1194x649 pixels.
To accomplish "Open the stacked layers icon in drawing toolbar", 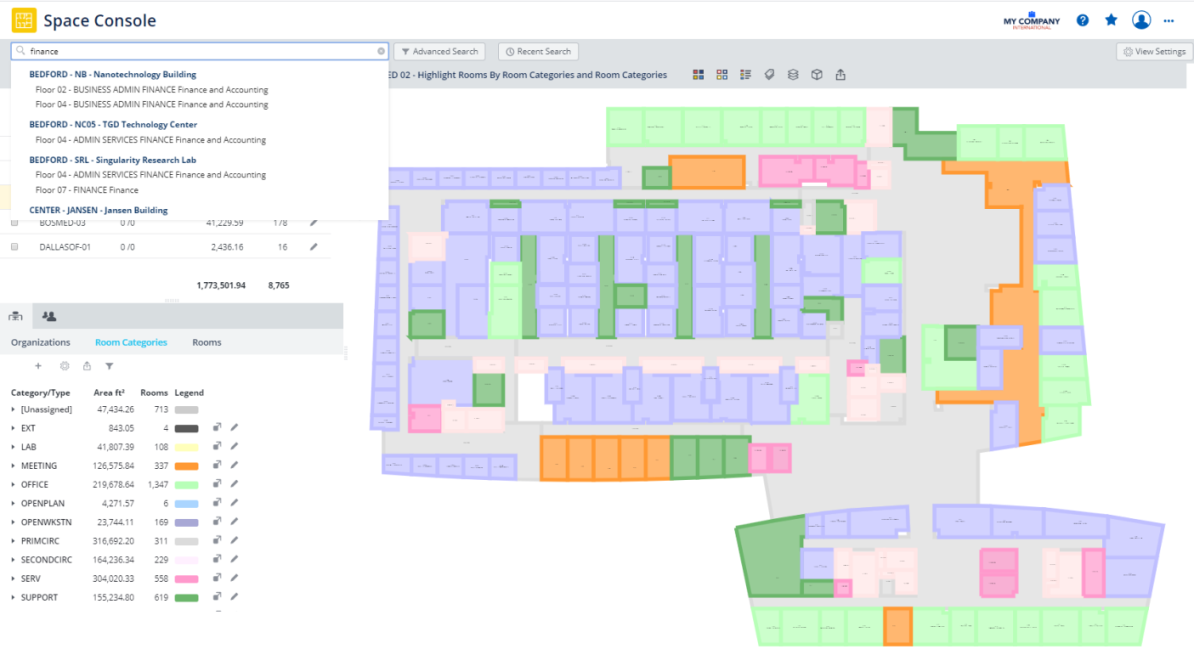I will pyautogui.click(x=793, y=75).
